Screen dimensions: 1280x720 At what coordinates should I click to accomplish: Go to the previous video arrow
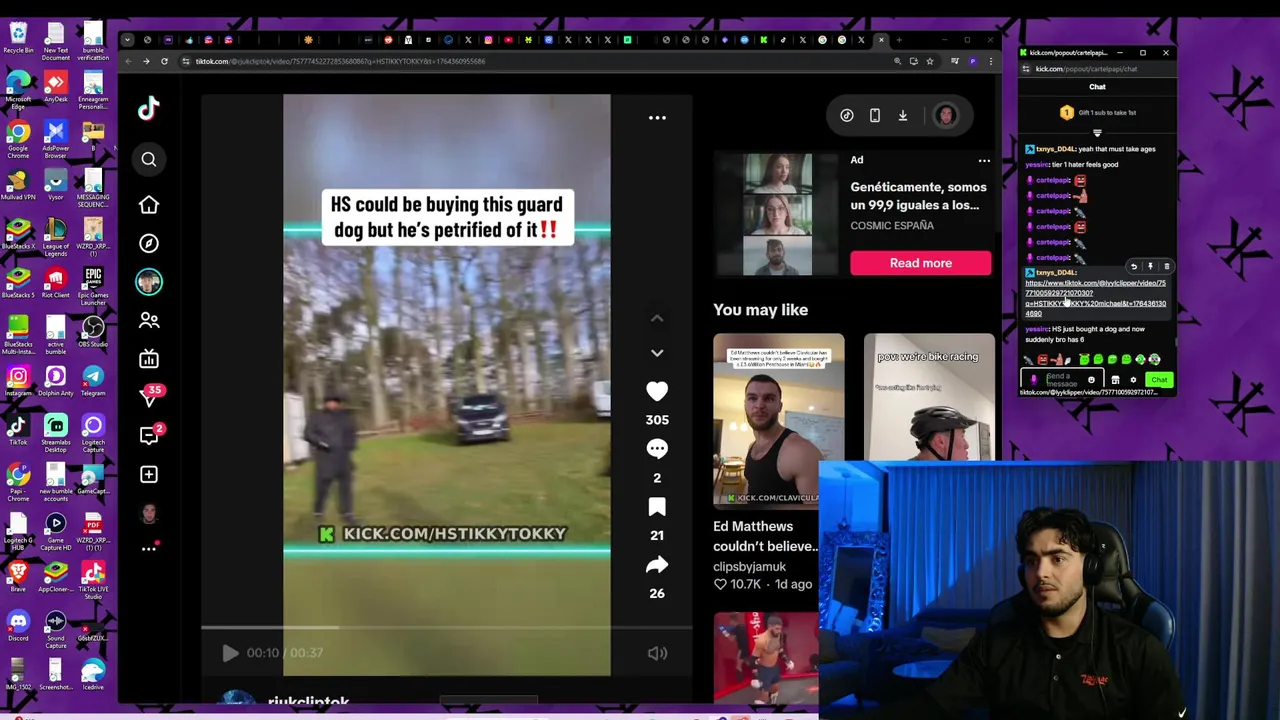(x=657, y=318)
